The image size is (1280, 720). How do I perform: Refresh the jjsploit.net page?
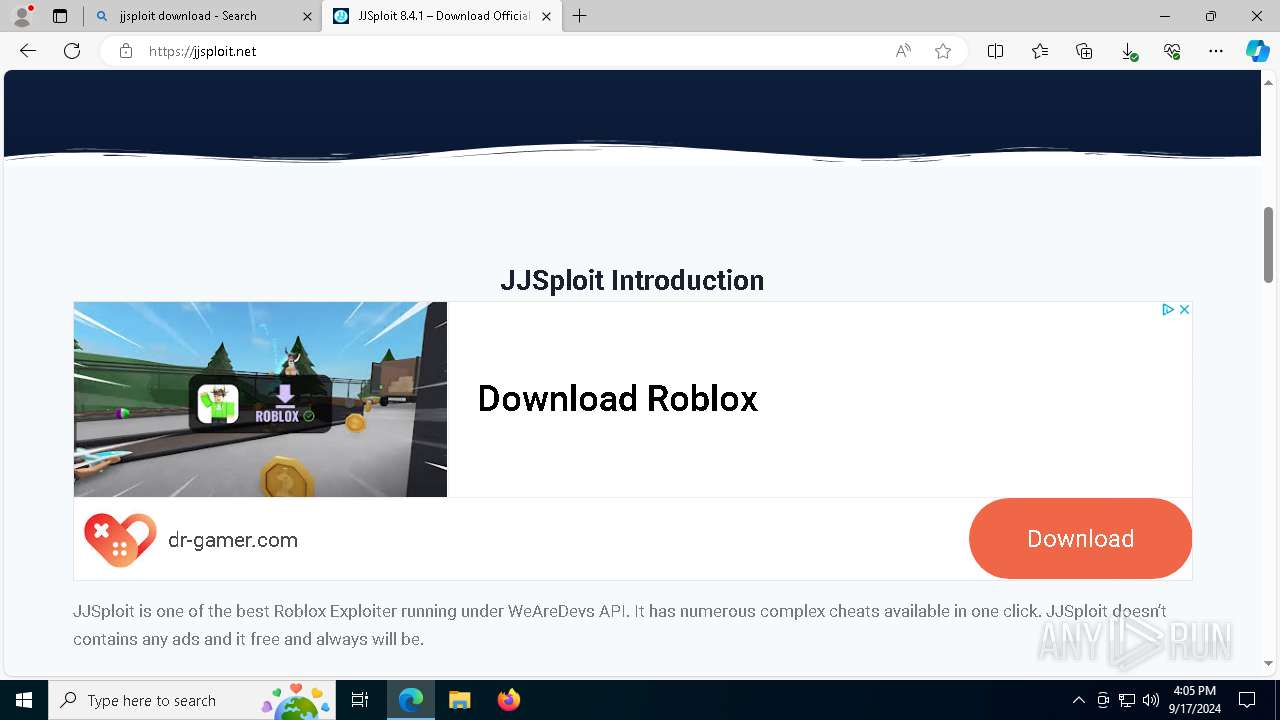(72, 51)
